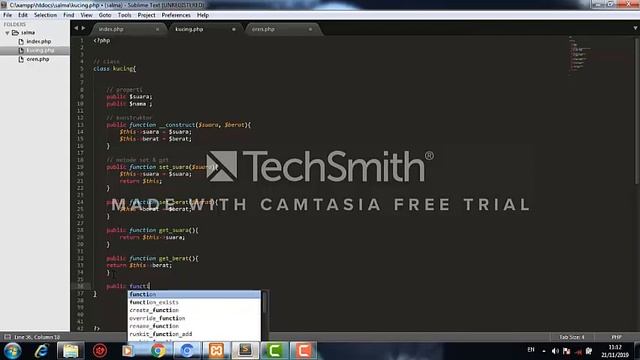Open the orange Camtasia recorder taskbar icon
The height and width of the screenshot is (360, 640).
coord(303,351)
